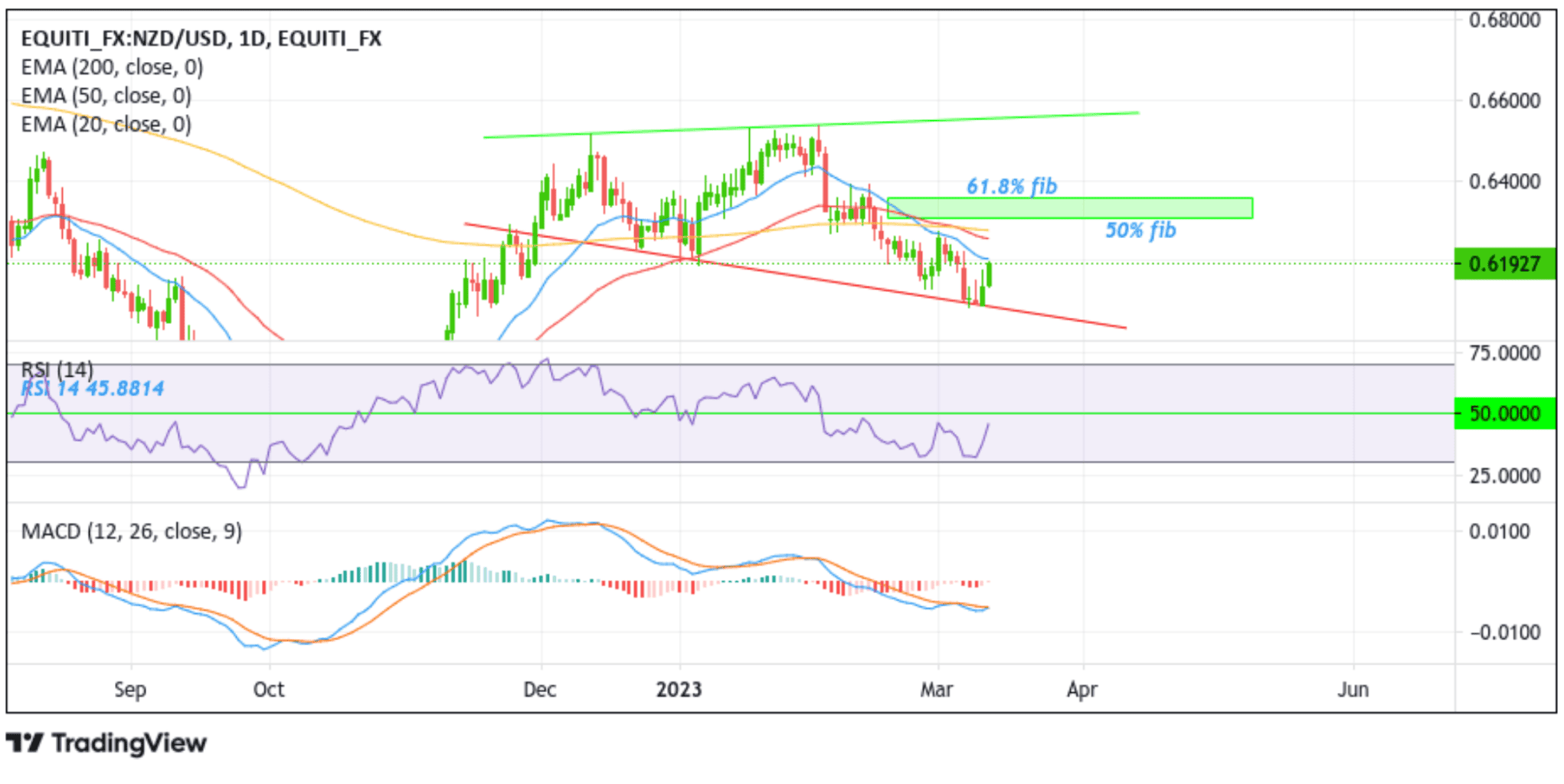Select the green fib zone rectangle
1564x784 pixels.
tap(1070, 208)
